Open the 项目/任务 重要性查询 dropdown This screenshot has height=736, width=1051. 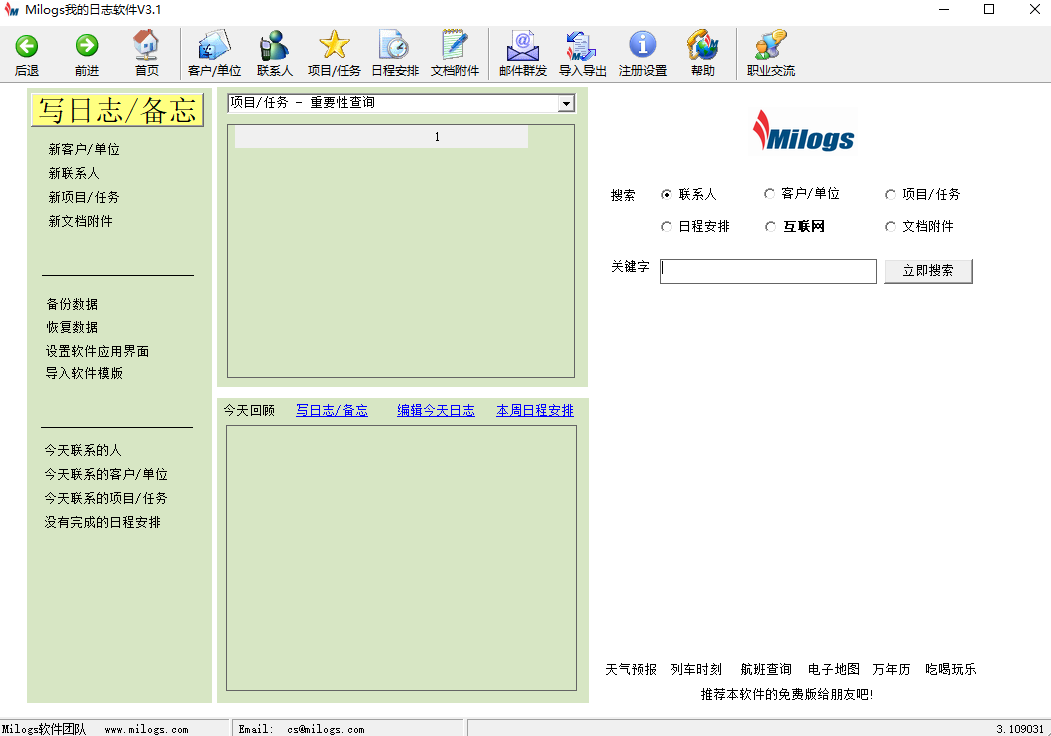tap(567, 102)
